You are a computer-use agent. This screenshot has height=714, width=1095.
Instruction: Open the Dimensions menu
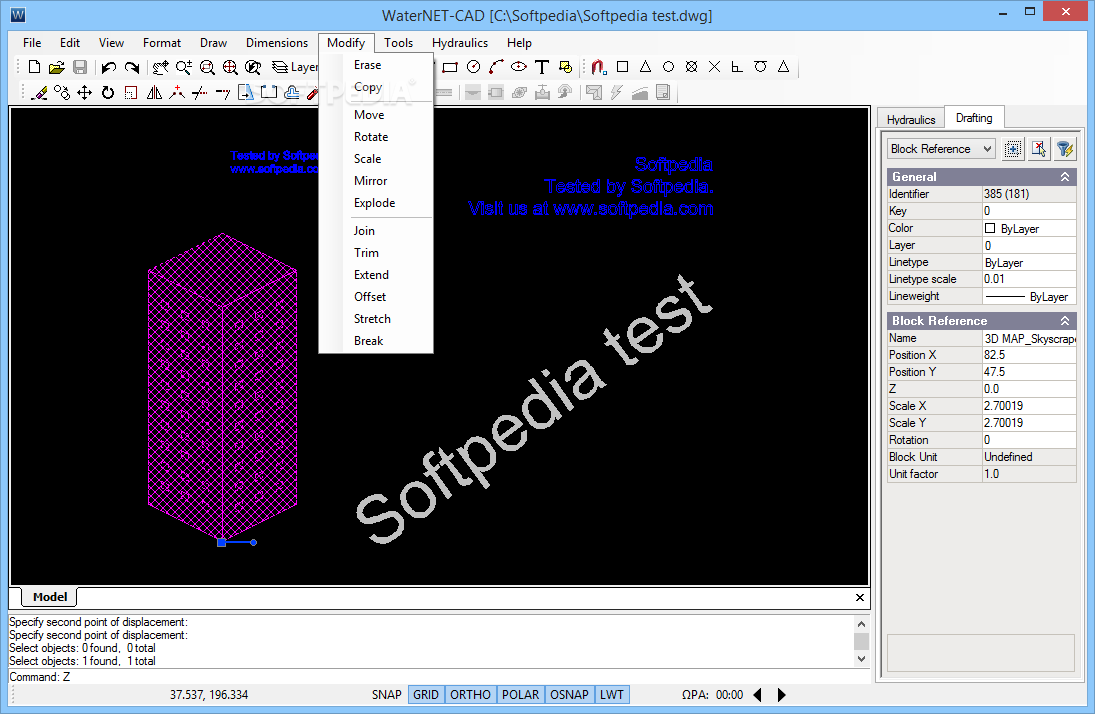277,43
